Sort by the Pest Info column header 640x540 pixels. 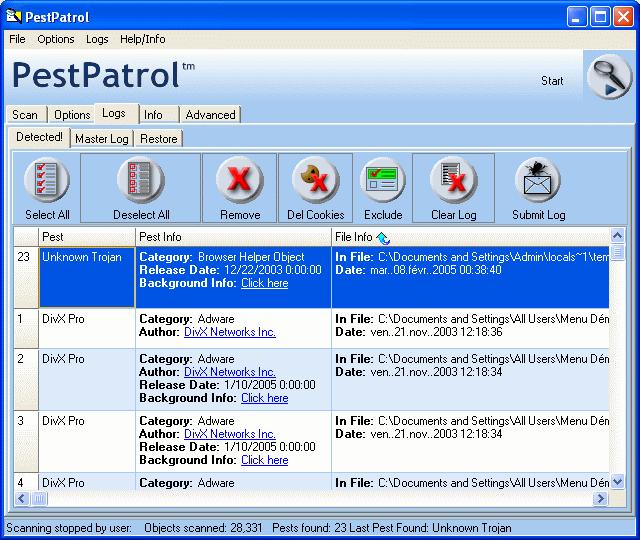coord(233,237)
